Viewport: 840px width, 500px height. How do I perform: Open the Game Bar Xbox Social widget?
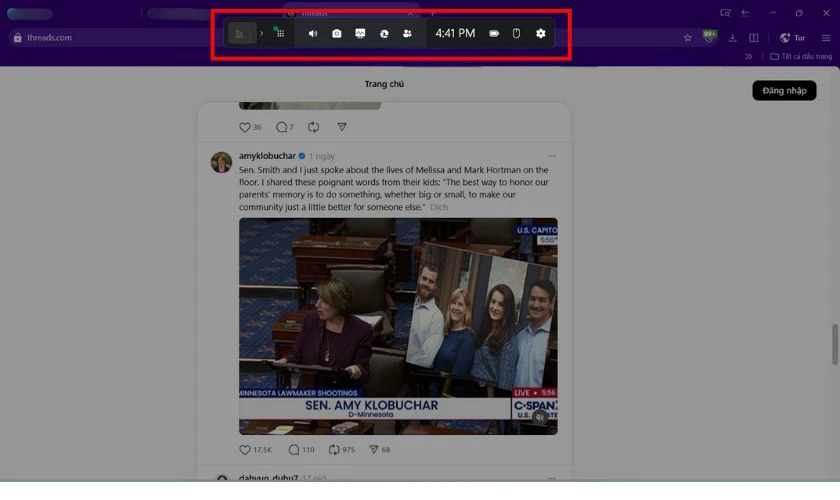407,33
